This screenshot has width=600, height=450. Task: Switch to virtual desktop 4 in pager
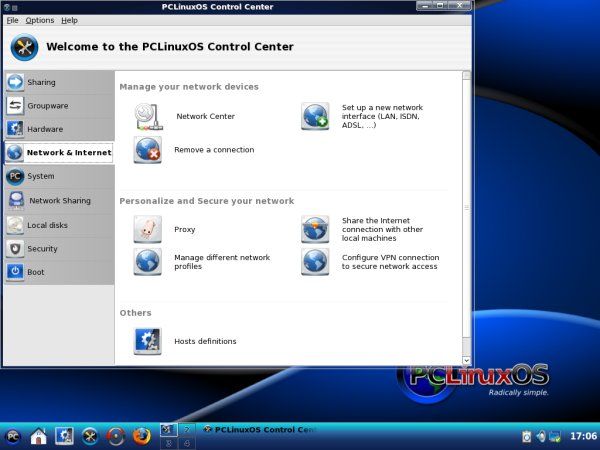(187, 443)
